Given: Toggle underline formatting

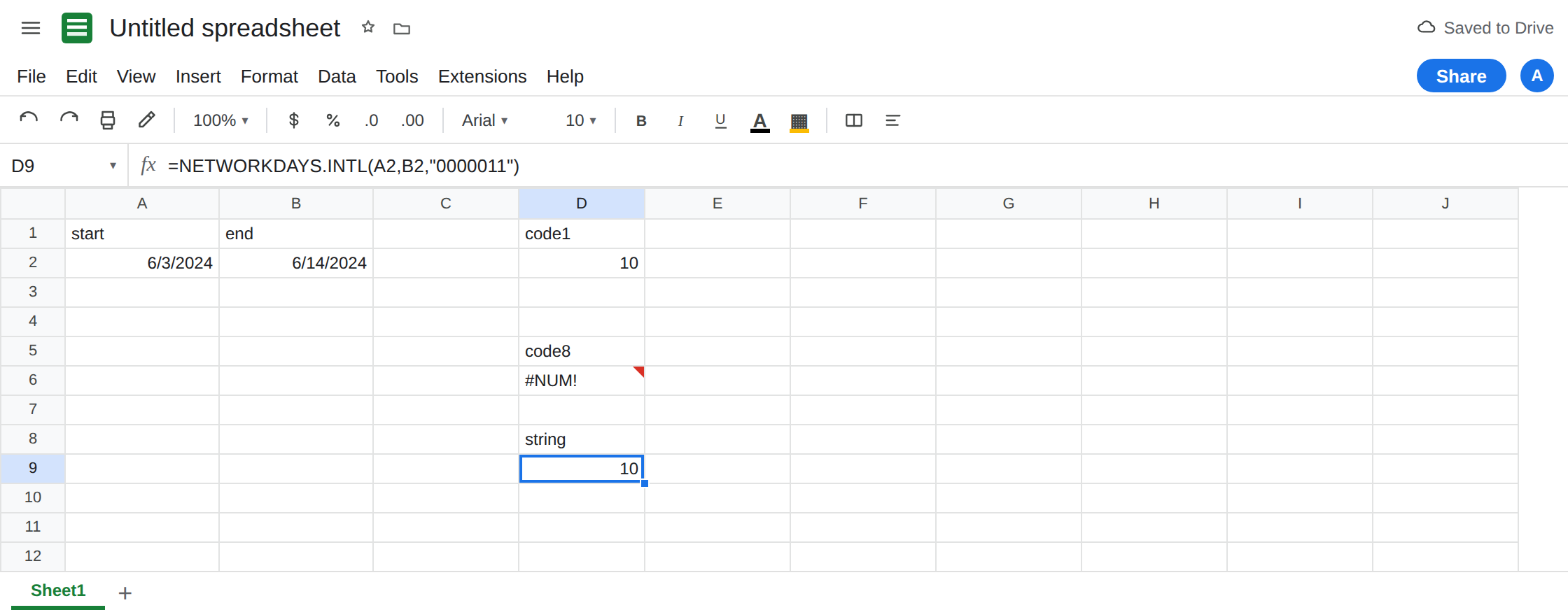Looking at the screenshot, I should [x=720, y=120].
